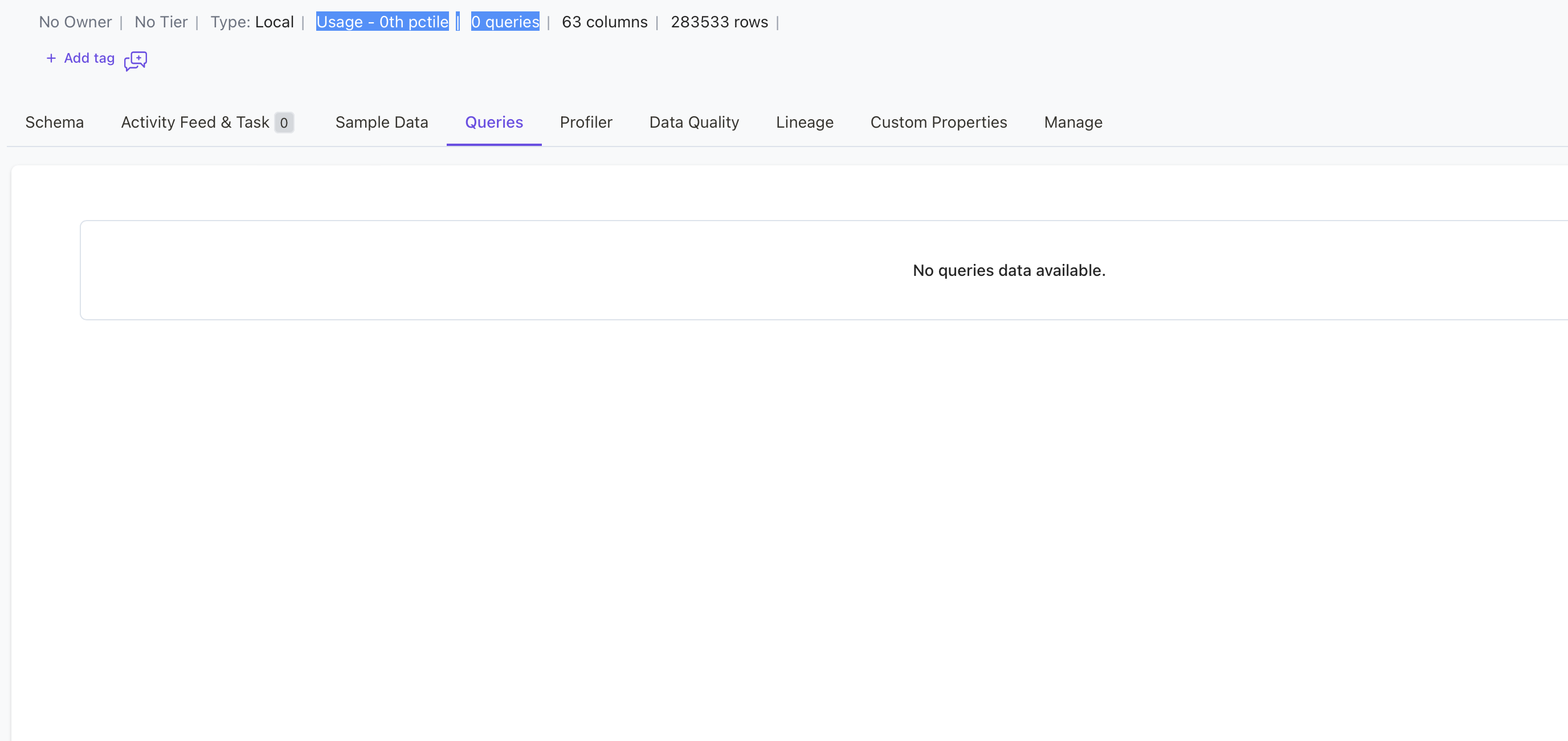The image size is (1568, 741).
Task: Click the 283533 rows label
Action: pos(719,22)
